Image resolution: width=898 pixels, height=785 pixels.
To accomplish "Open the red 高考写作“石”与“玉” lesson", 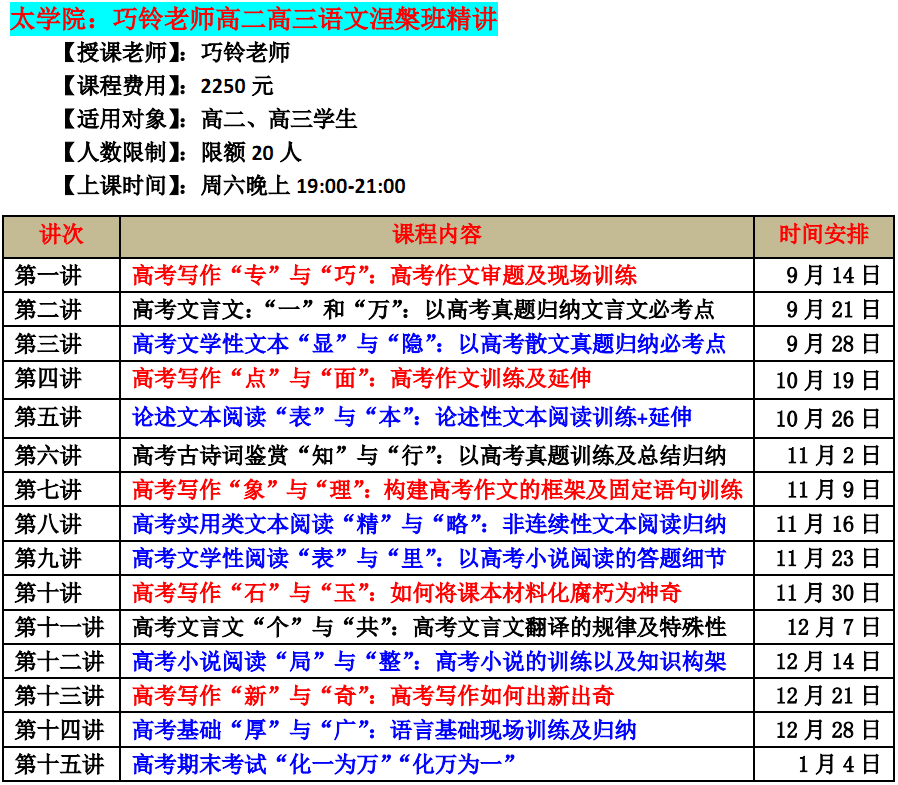I will coord(406,592).
